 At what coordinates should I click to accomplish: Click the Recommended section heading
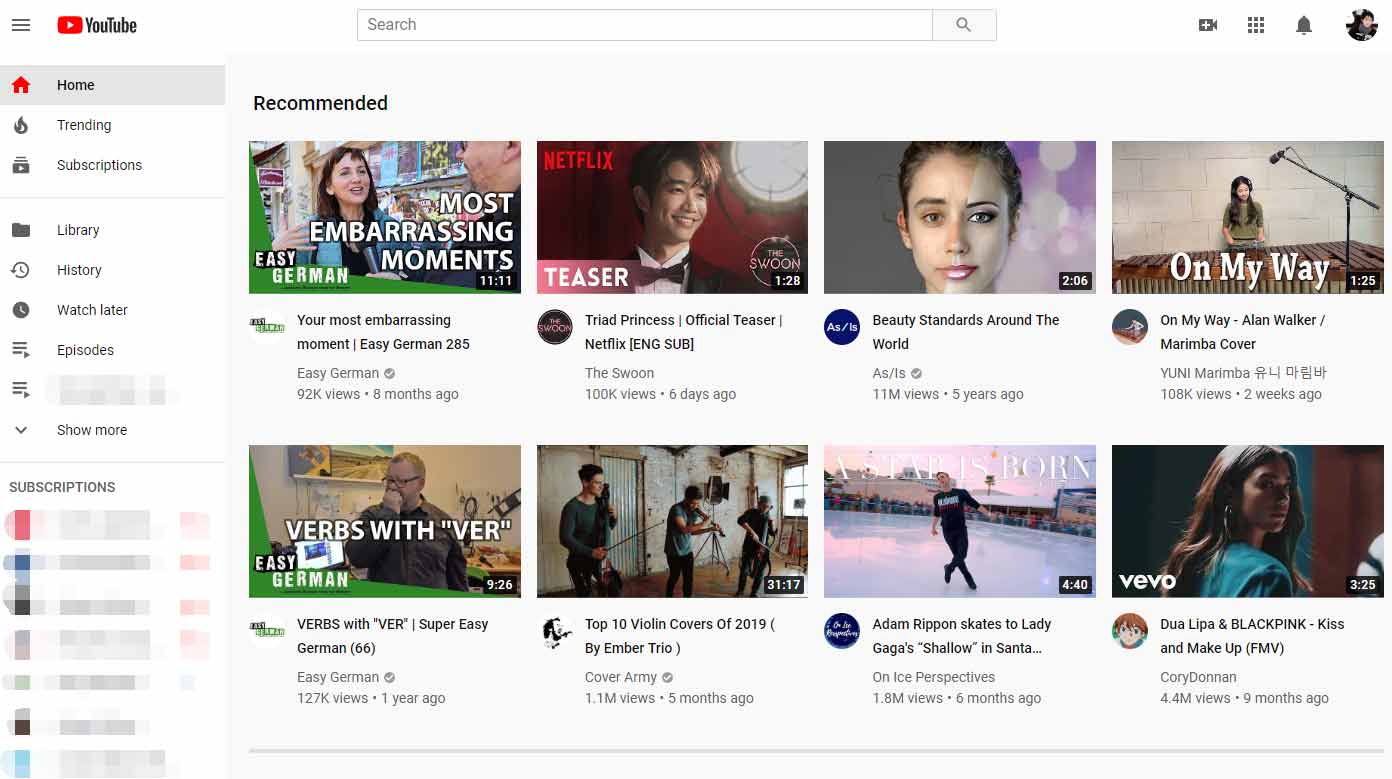click(320, 103)
